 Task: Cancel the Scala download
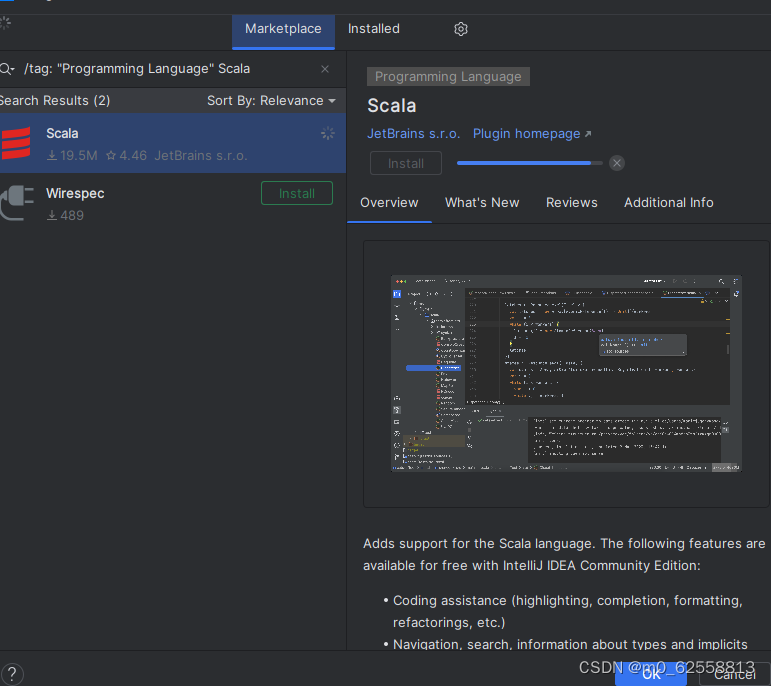click(x=617, y=163)
